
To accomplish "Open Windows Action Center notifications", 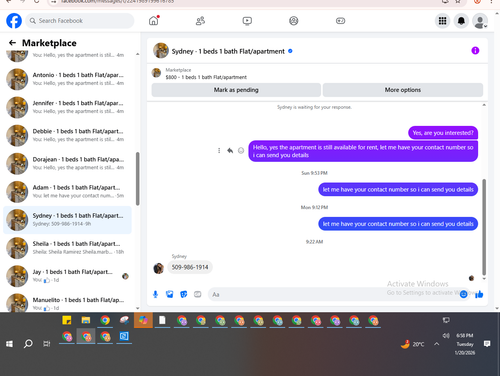I will (487, 344).
